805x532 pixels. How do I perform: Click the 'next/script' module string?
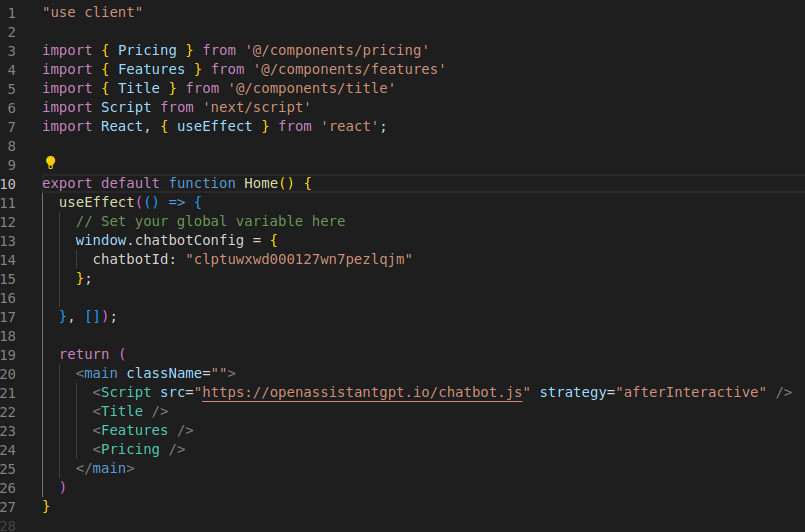pyautogui.click(x=256, y=107)
